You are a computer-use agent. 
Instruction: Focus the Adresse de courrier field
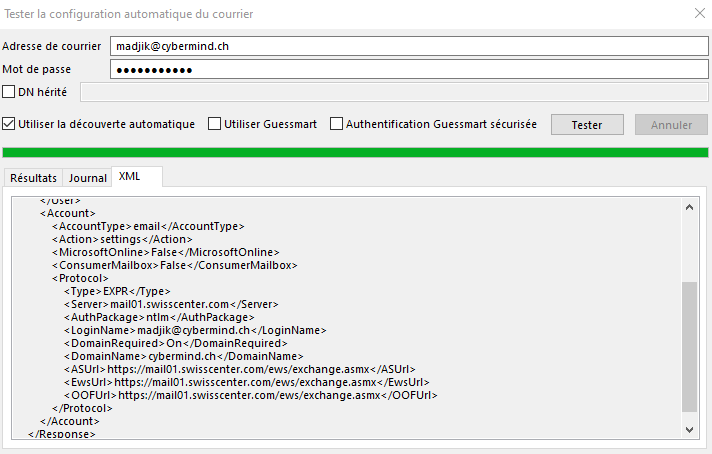(x=408, y=46)
